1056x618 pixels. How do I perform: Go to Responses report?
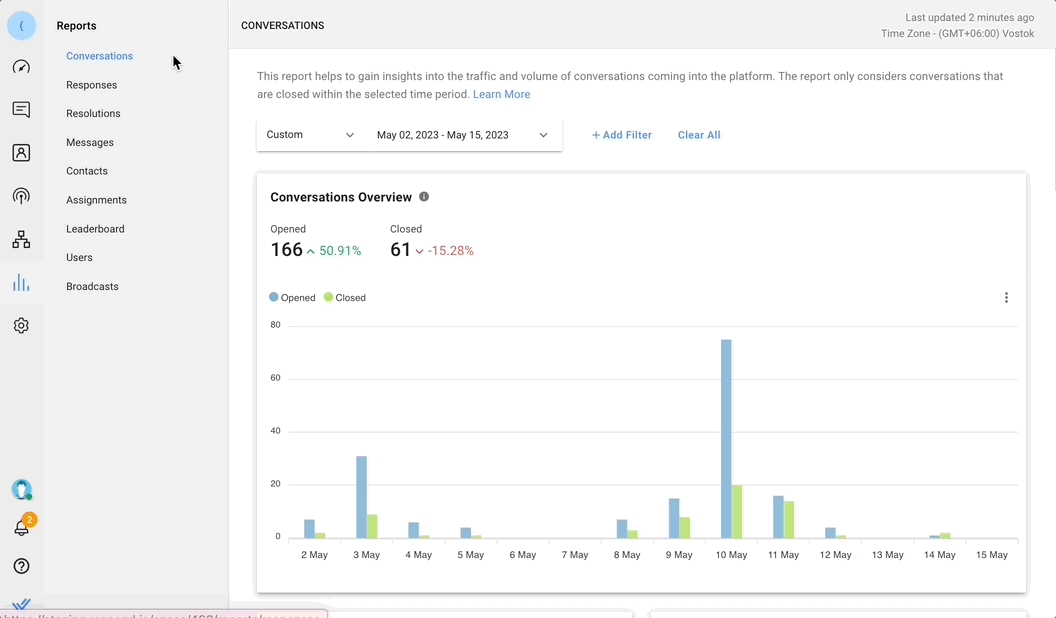coord(91,85)
